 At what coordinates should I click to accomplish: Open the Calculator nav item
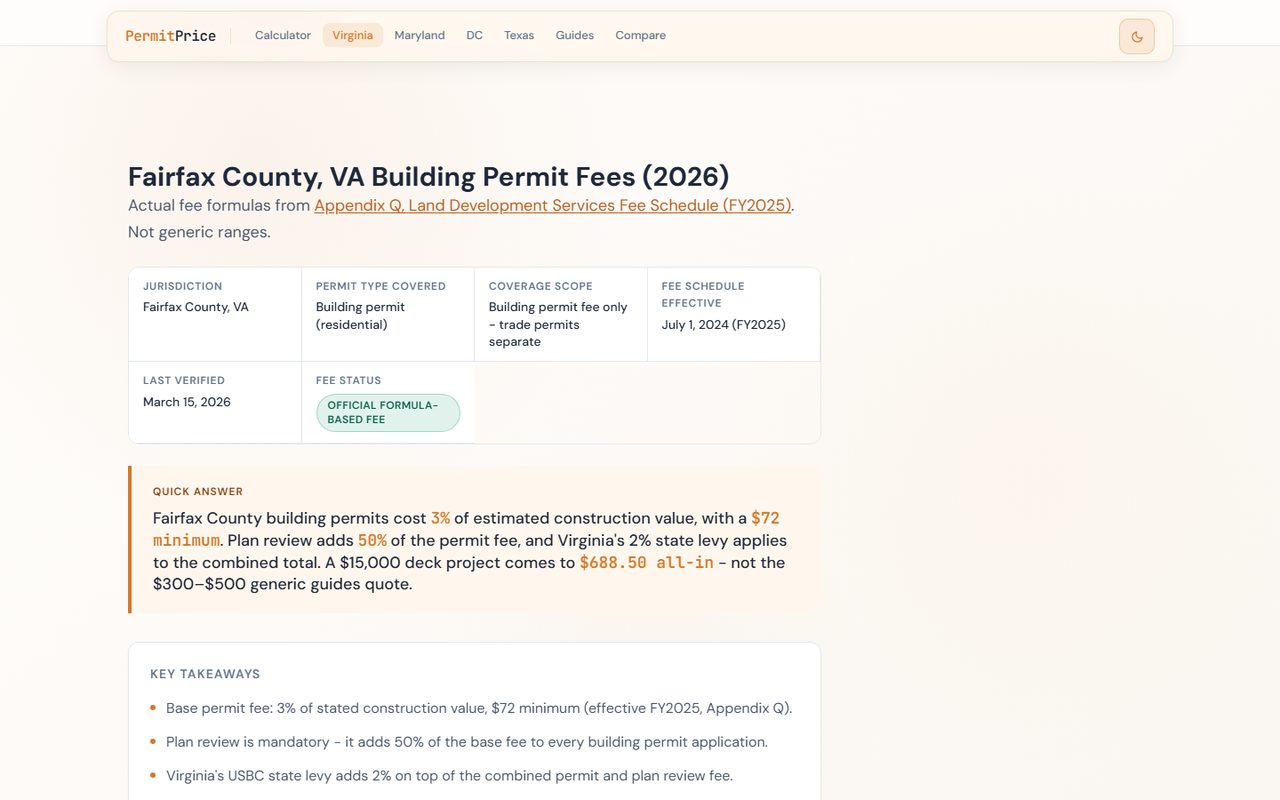(283, 35)
